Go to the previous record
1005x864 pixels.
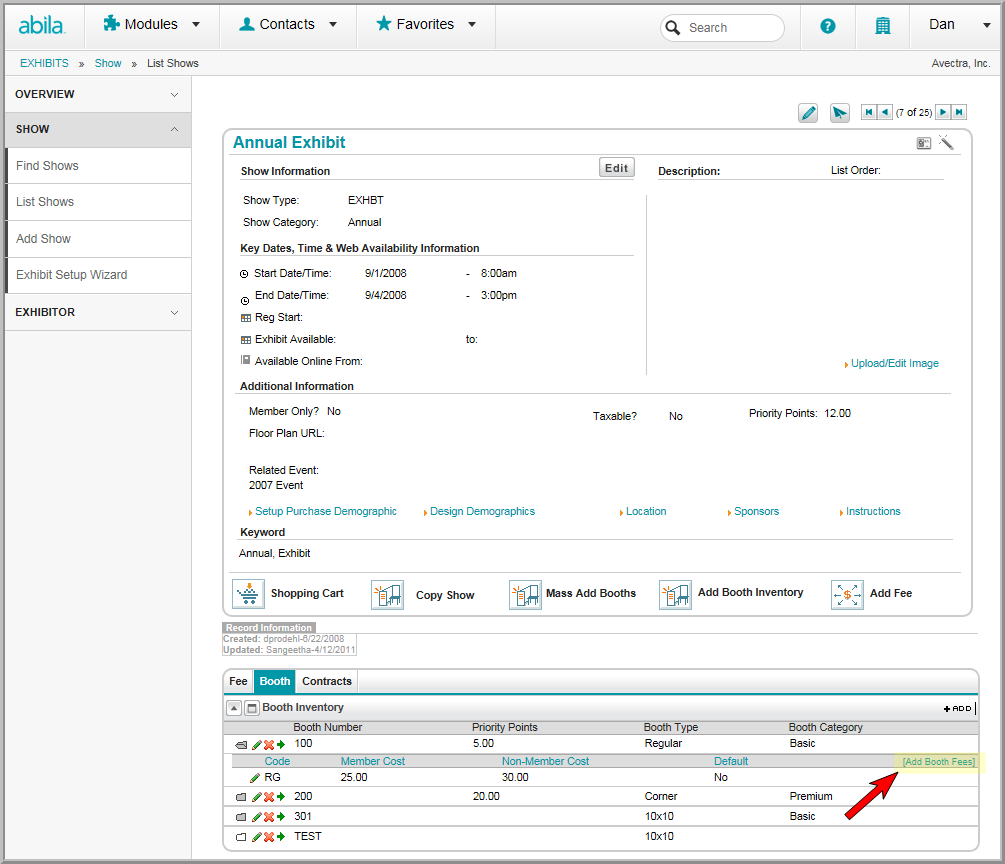coord(885,112)
